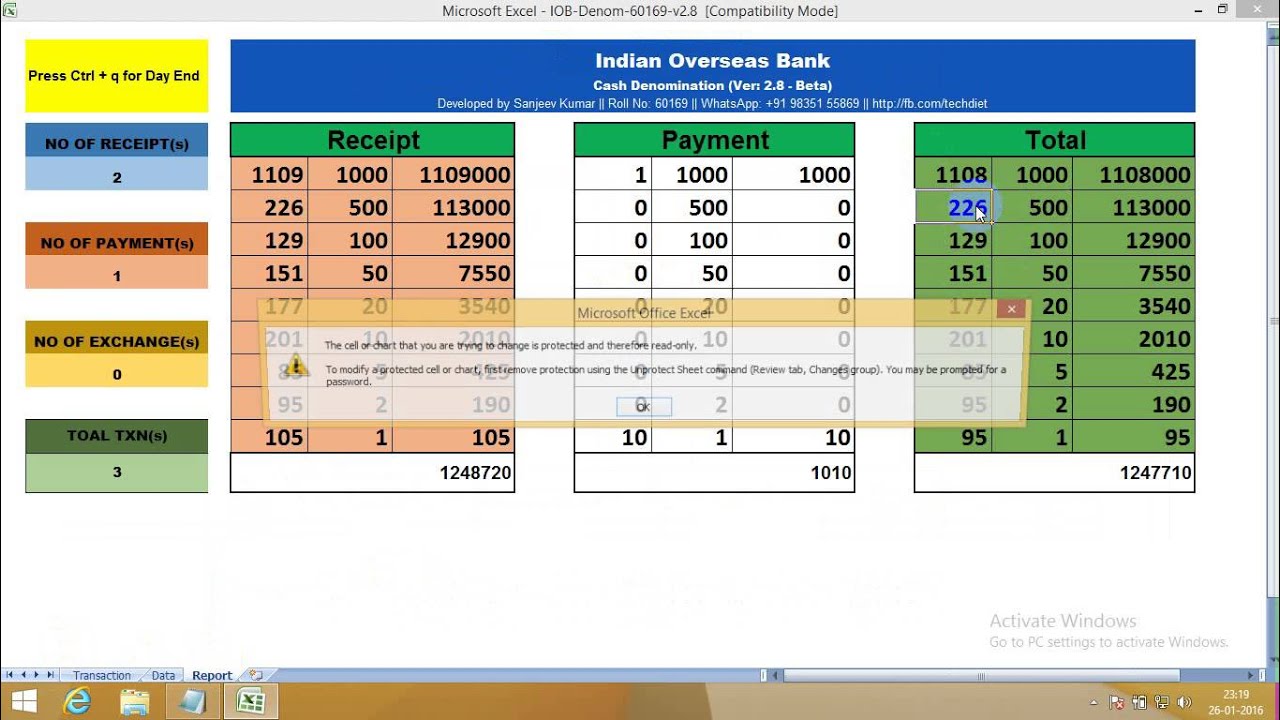Select Receipt count 226 for 500 notes
The width and height of the screenshot is (1280, 720).
click(269, 207)
